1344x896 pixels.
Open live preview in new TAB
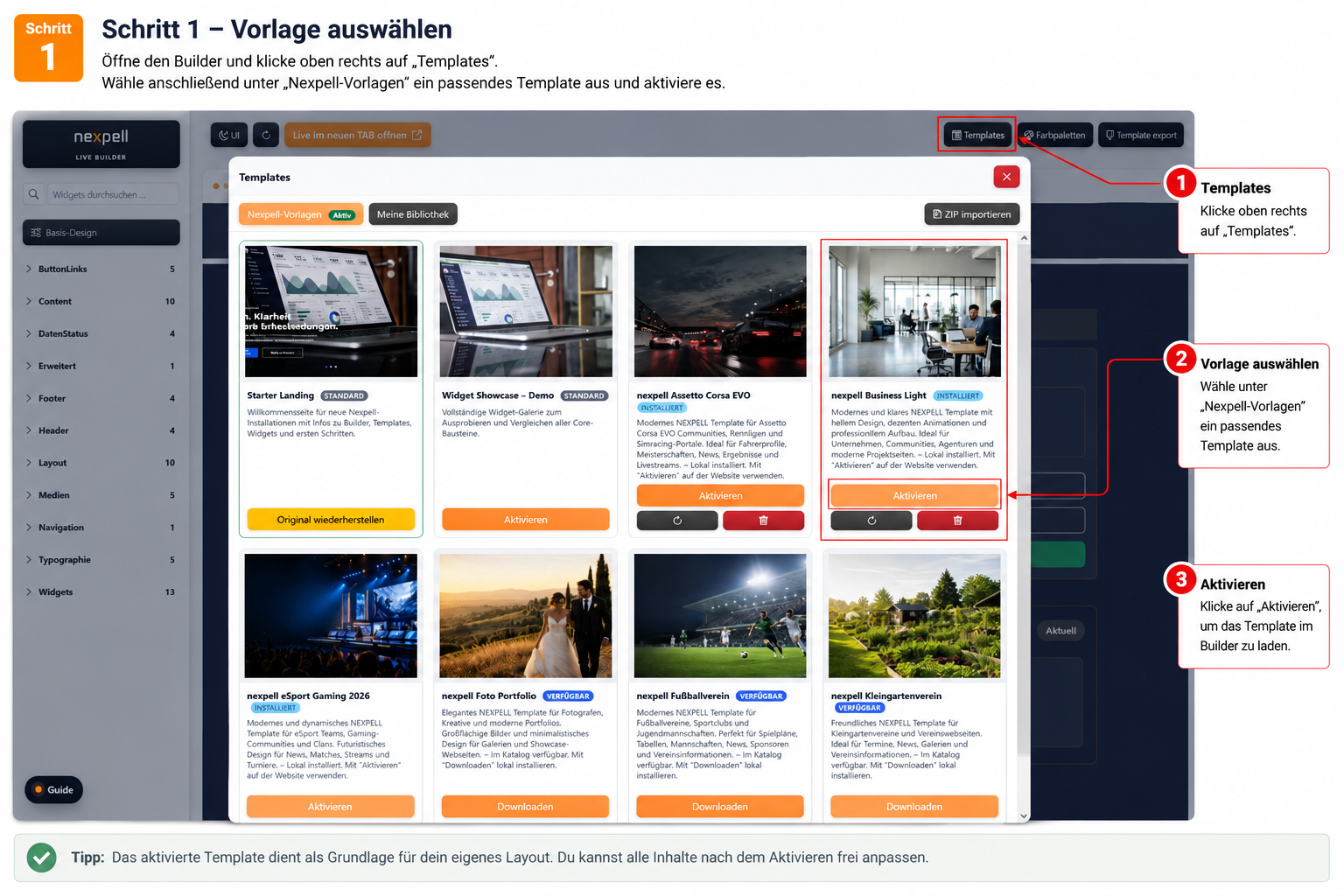click(x=357, y=136)
